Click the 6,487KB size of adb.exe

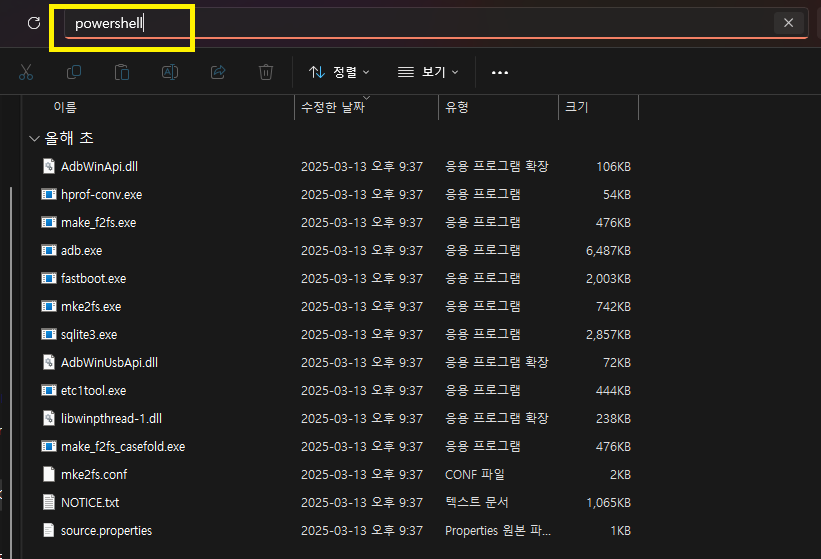tap(608, 251)
